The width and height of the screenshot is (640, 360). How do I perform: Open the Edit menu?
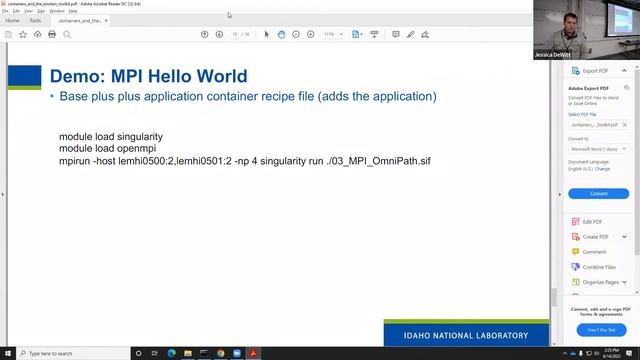[x=16, y=11]
